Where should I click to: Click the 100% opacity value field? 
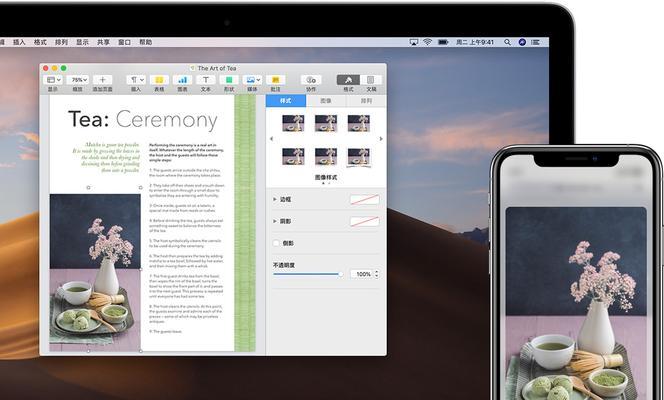[x=362, y=274]
